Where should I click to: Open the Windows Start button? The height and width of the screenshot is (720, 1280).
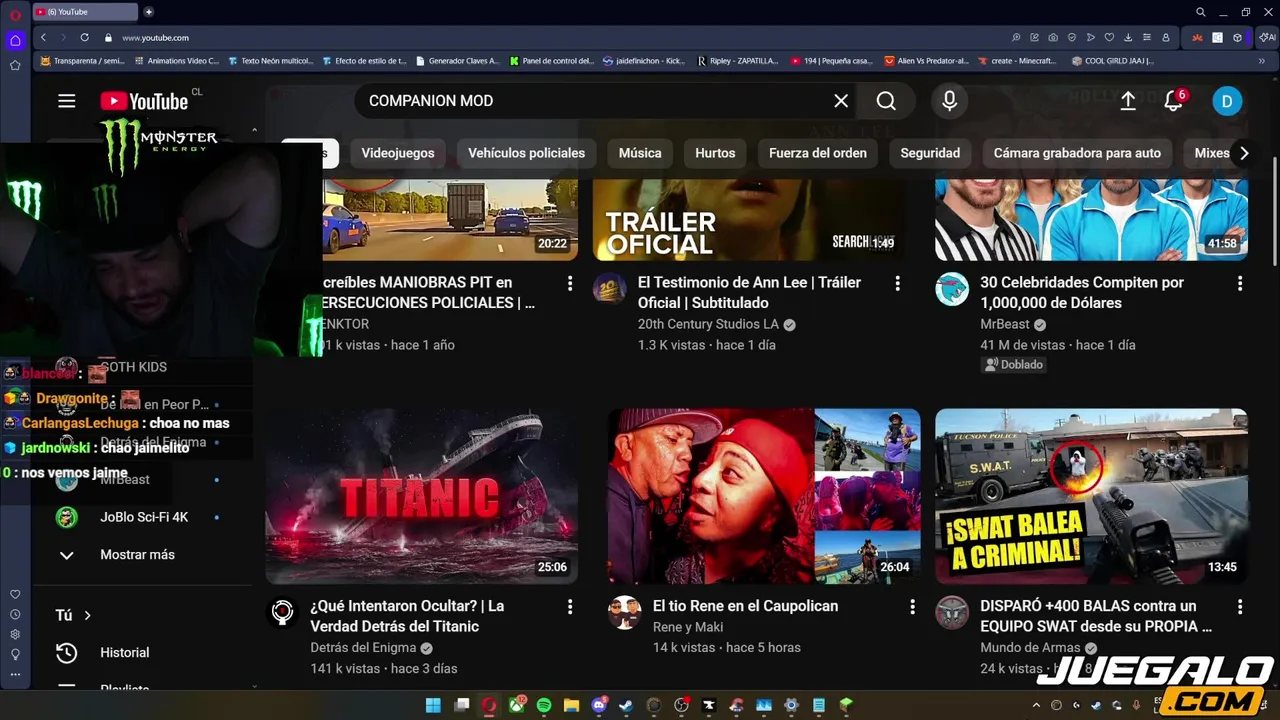tap(433, 705)
